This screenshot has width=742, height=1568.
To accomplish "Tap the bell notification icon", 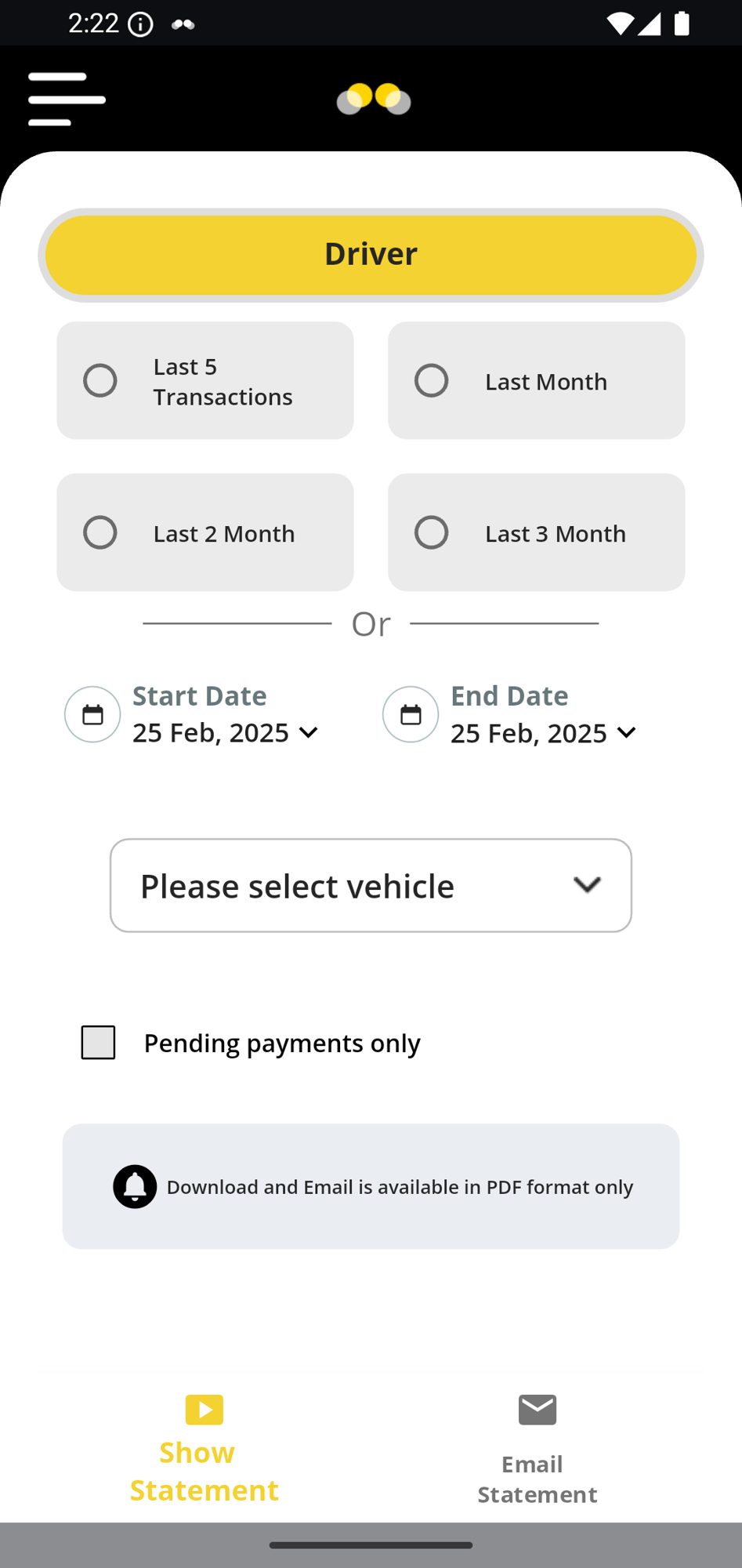I will (135, 1186).
